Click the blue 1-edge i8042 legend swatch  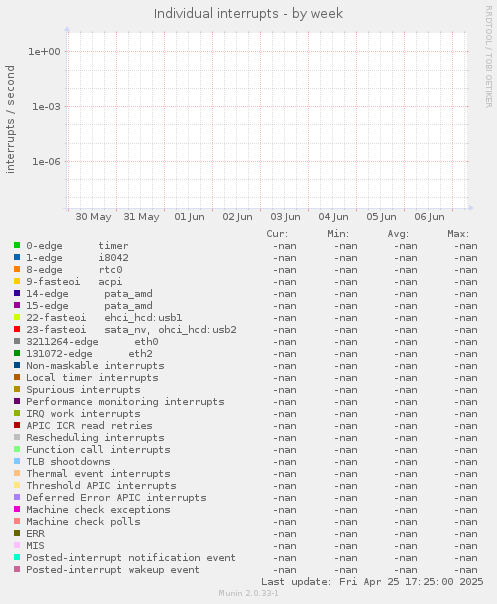tap(17, 257)
